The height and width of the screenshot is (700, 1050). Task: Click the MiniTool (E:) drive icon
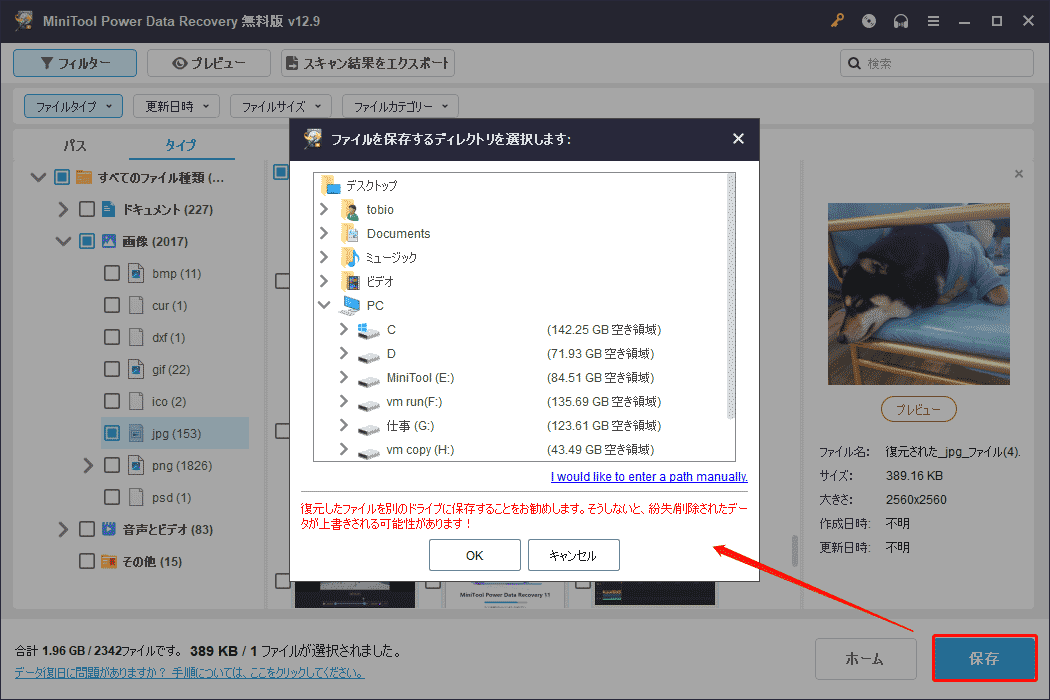(368, 379)
